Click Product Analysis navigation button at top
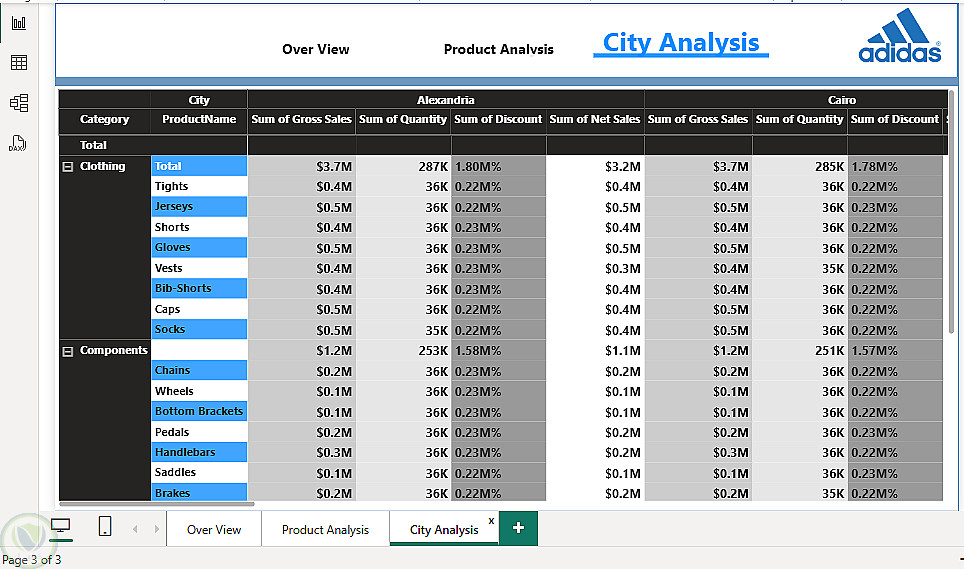The width and height of the screenshot is (964, 569). click(x=498, y=49)
